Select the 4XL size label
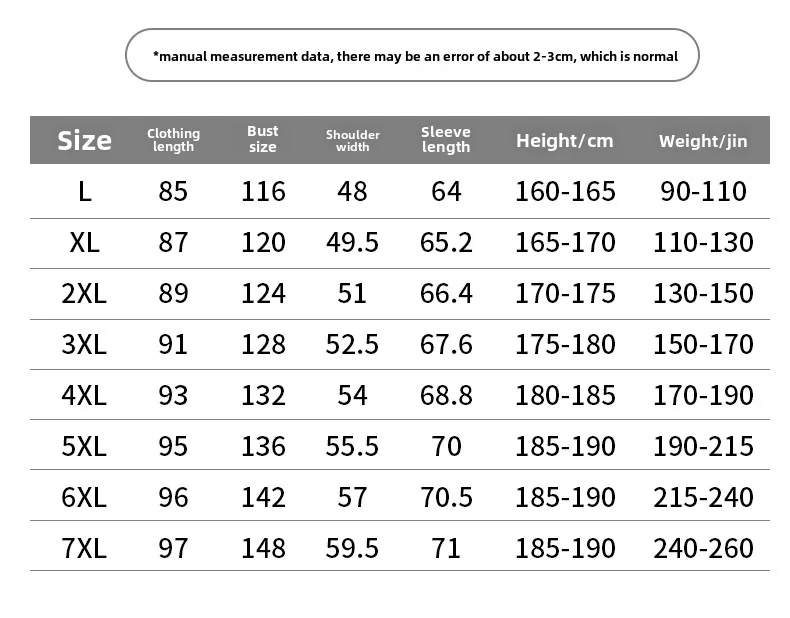 (84, 395)
